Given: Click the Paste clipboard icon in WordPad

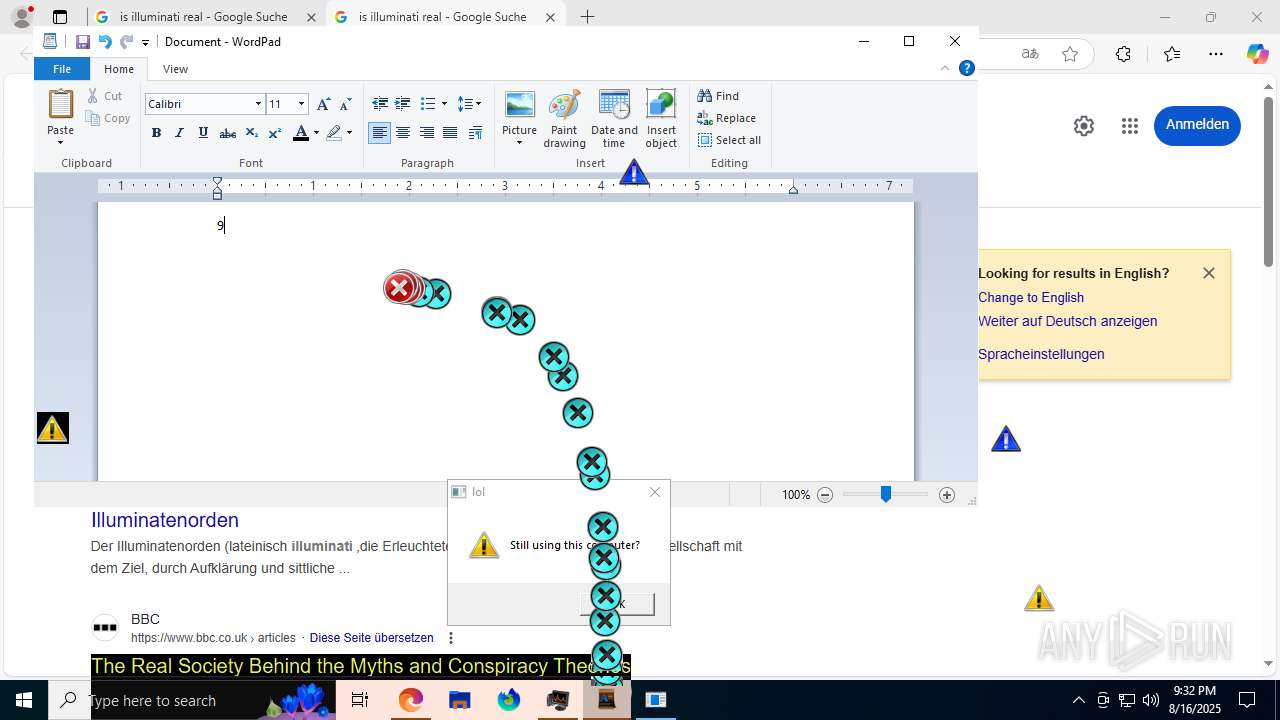Looking at the screenshot, I should (x=61, y=103).
